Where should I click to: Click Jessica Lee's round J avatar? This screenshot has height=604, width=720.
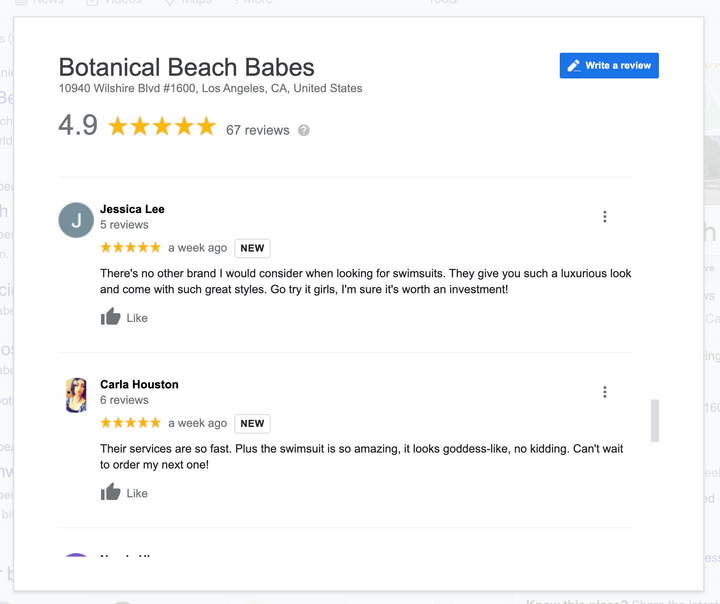click(x=76, y=220)
